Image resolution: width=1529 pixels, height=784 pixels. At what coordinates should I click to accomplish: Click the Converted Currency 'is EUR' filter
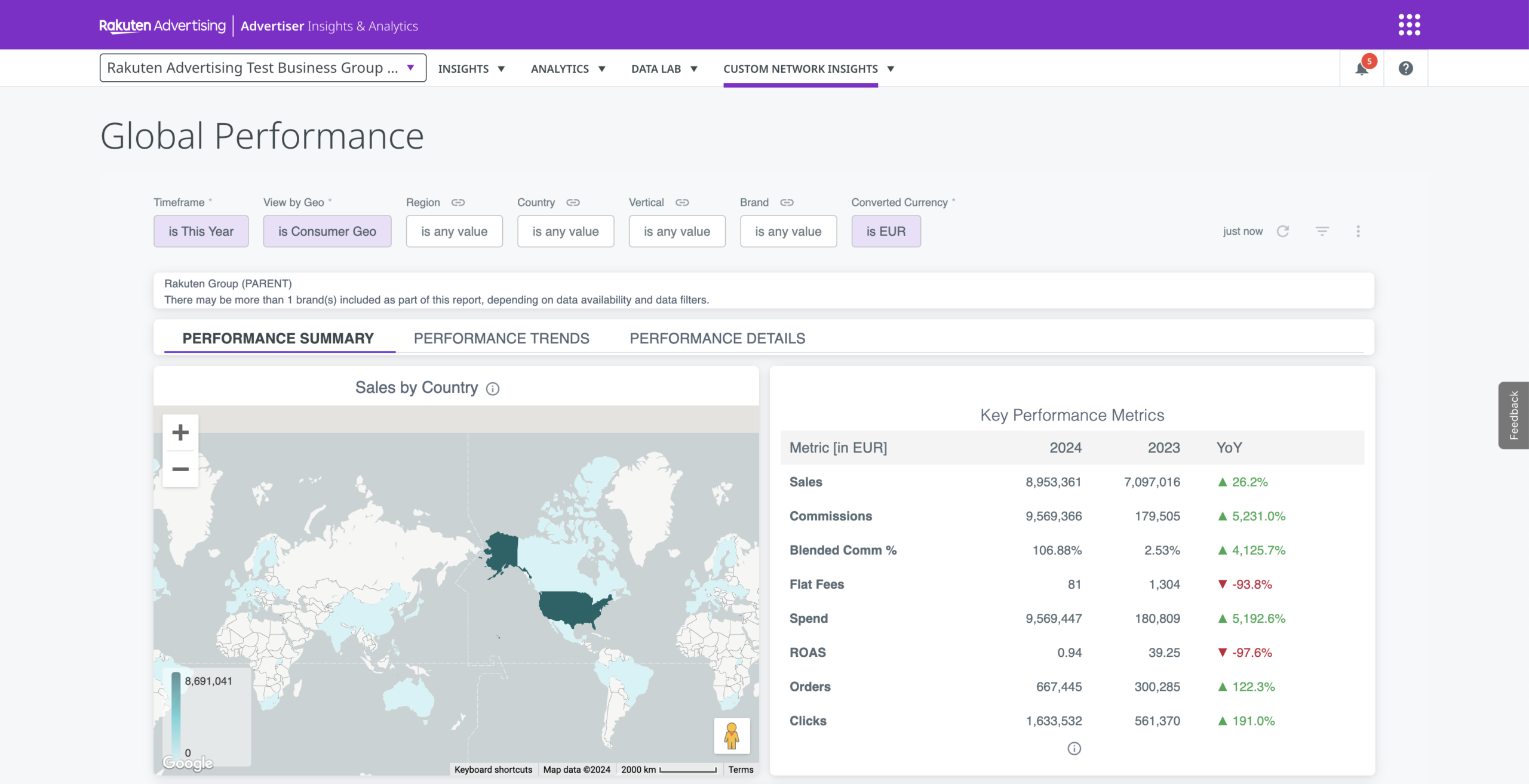click(x=886, y=231)
